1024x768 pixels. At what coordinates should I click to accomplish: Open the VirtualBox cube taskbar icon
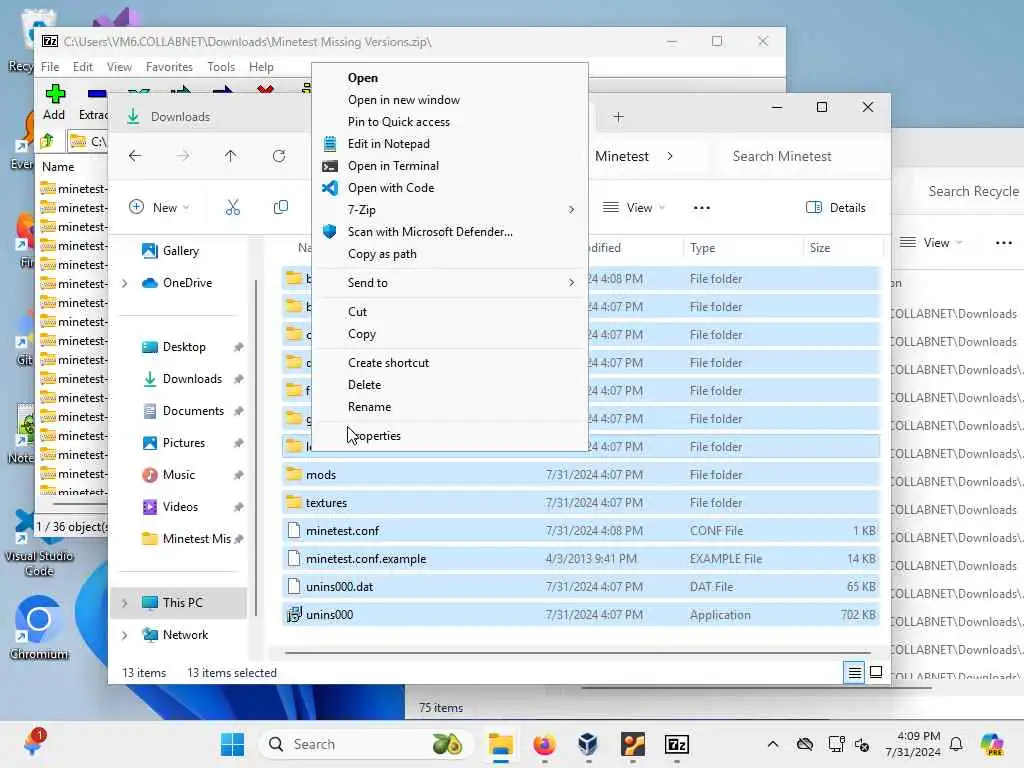click(588, 744)
